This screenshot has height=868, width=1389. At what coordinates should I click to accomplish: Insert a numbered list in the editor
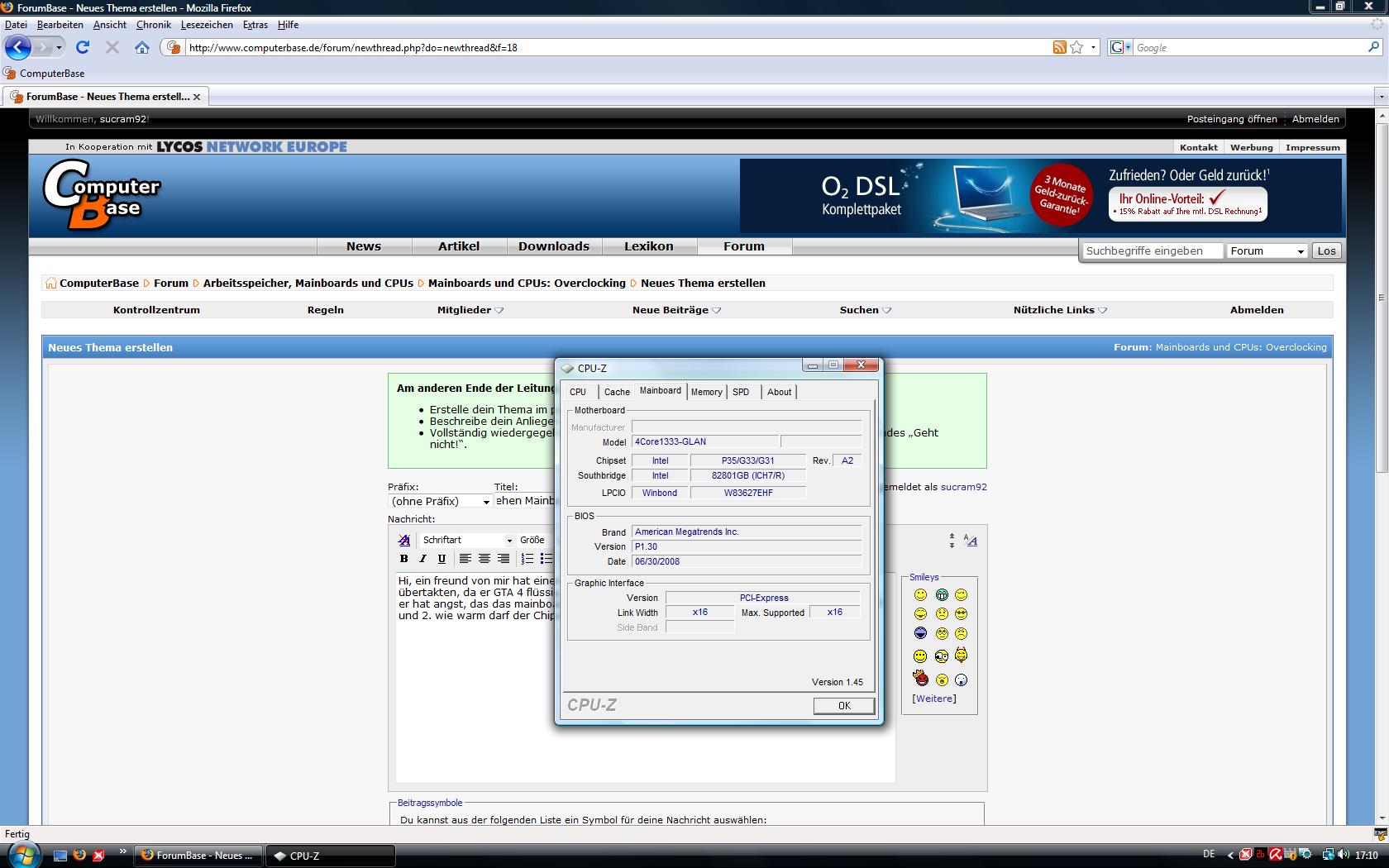(527, 559)
